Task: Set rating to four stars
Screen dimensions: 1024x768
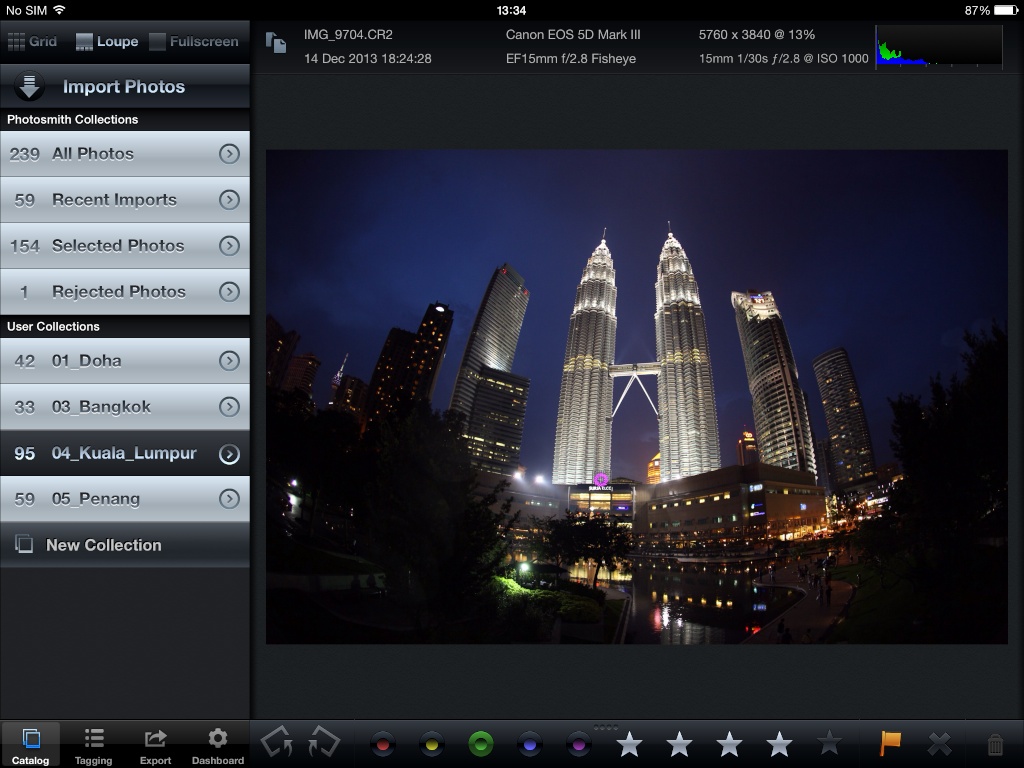Action: pos(779,743)
